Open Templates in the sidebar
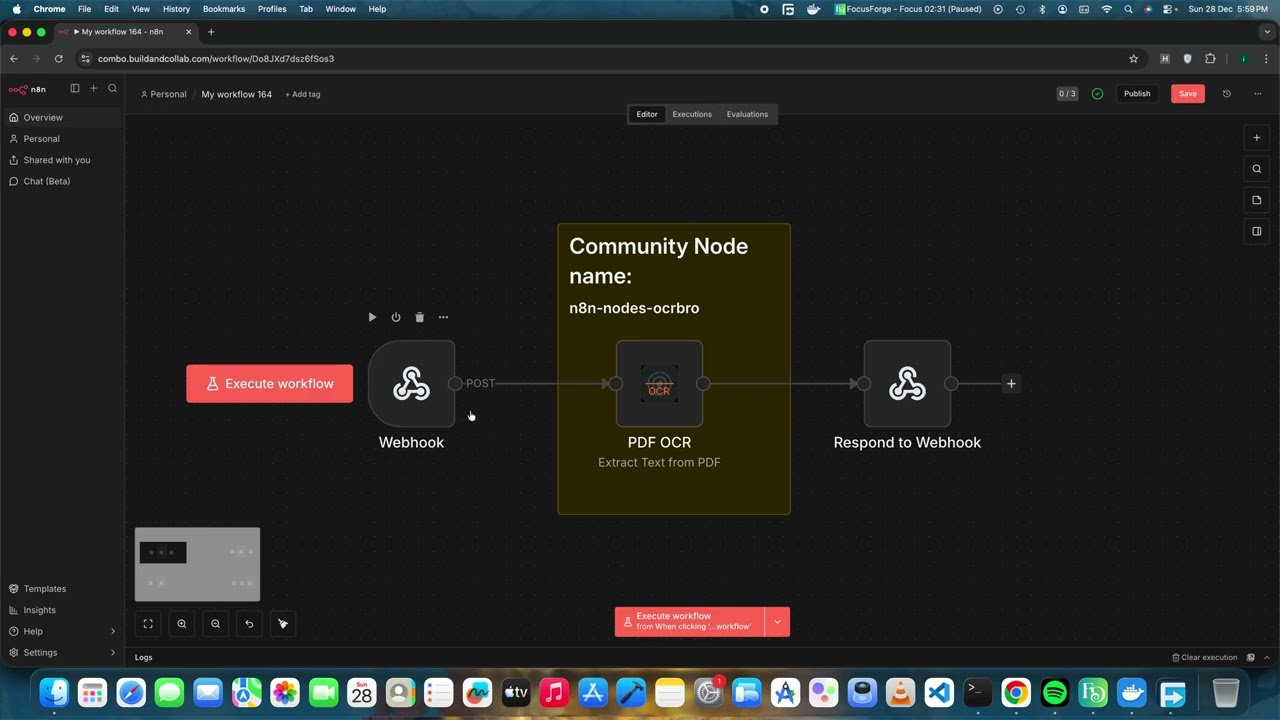This screenshot has height=720, width=1280. click(x=62, y=589)
